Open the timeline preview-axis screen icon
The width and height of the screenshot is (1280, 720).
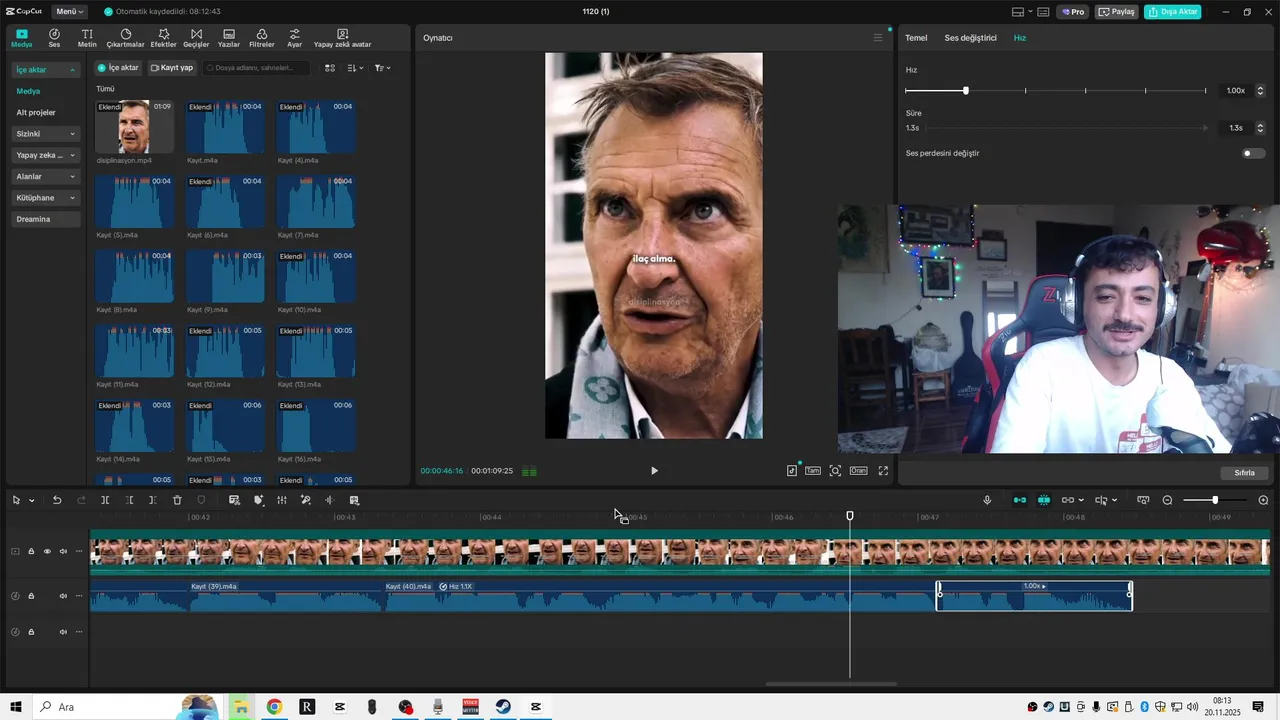(1143, 500)
